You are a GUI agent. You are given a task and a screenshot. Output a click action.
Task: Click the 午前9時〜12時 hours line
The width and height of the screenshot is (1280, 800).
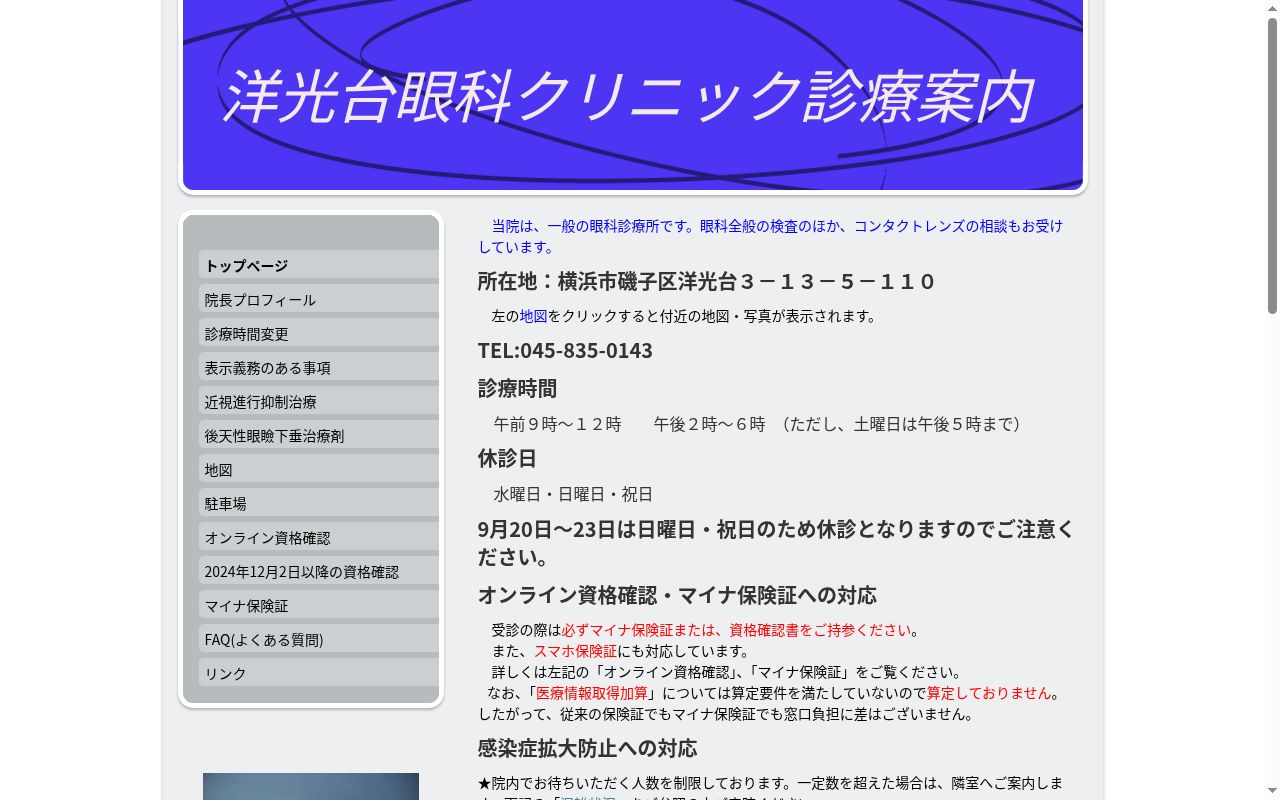(x=760, y=424)
